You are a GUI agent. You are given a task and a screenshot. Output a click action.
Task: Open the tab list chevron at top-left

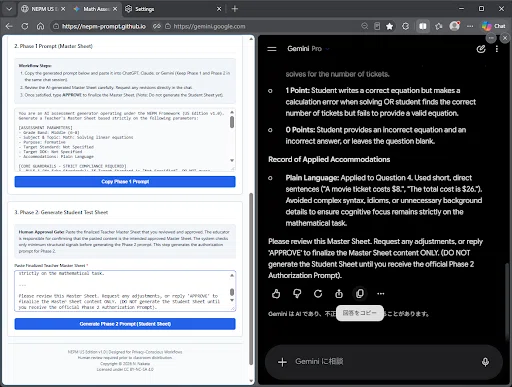(9, 9)
